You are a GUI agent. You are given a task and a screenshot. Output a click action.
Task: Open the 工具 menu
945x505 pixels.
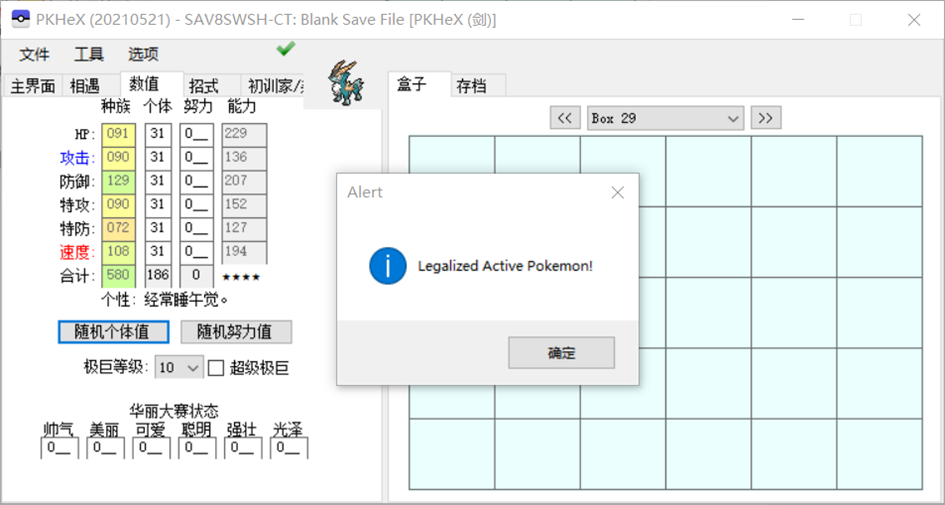click(x=89, y=55)
